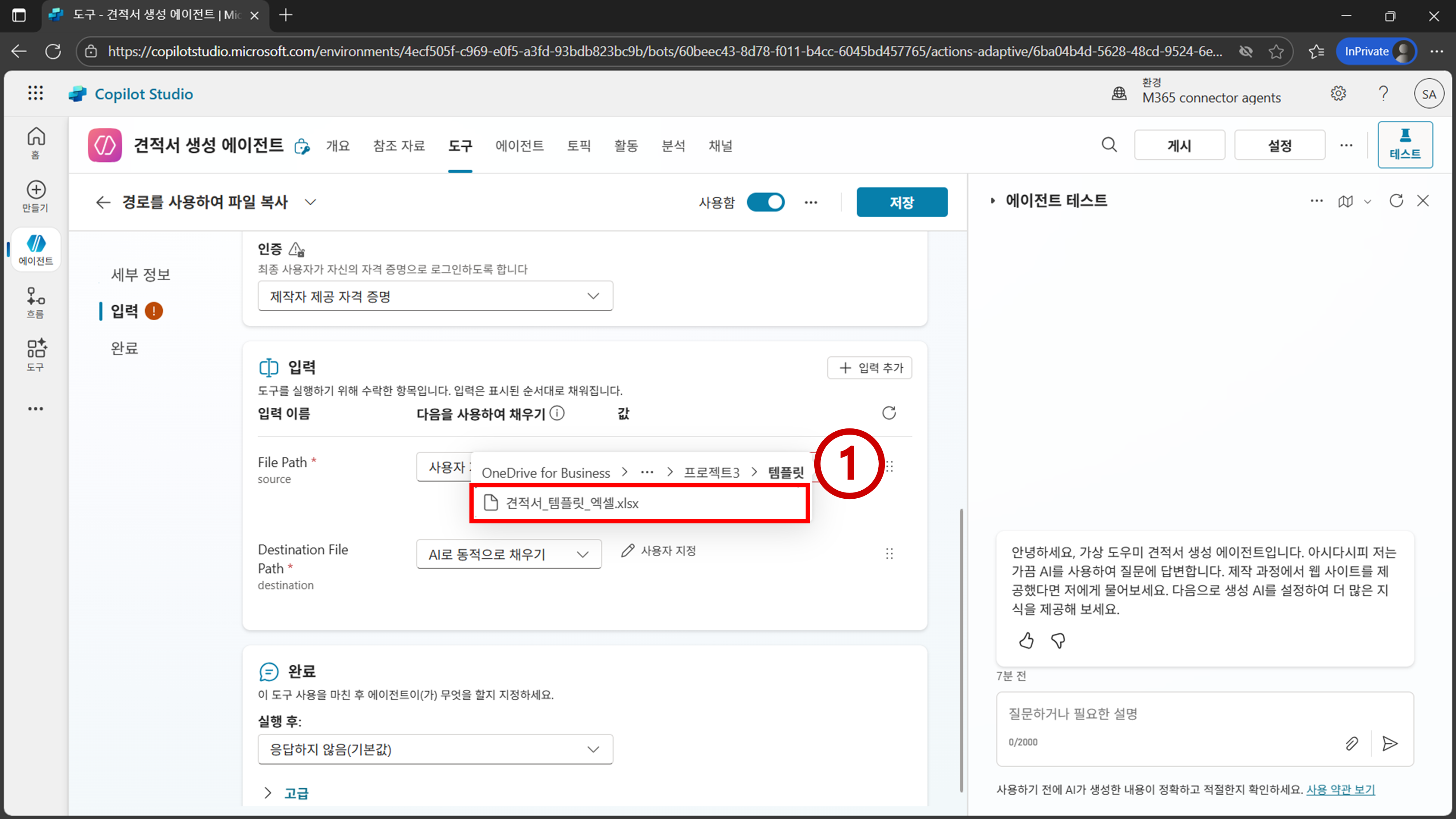Open the 흐름 (Flows) sidebar icon

(36, 296)
